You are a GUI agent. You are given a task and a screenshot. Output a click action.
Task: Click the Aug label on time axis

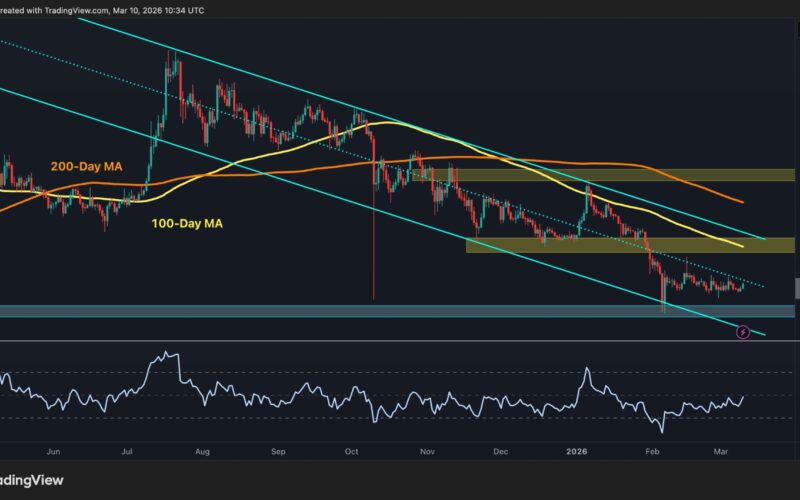(201, 451)
